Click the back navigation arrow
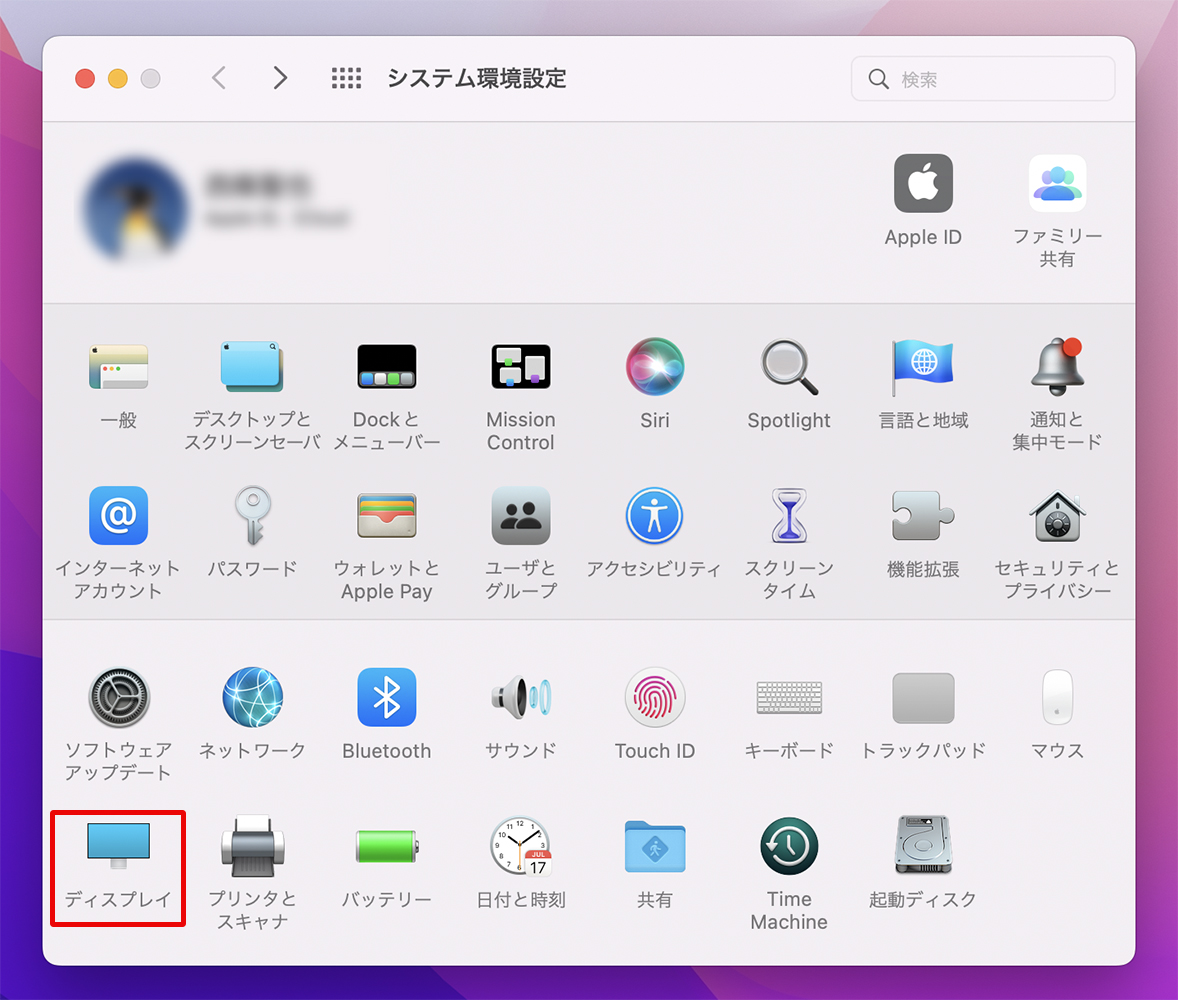Screen dimensions: 1178x1000 point(219,77)
